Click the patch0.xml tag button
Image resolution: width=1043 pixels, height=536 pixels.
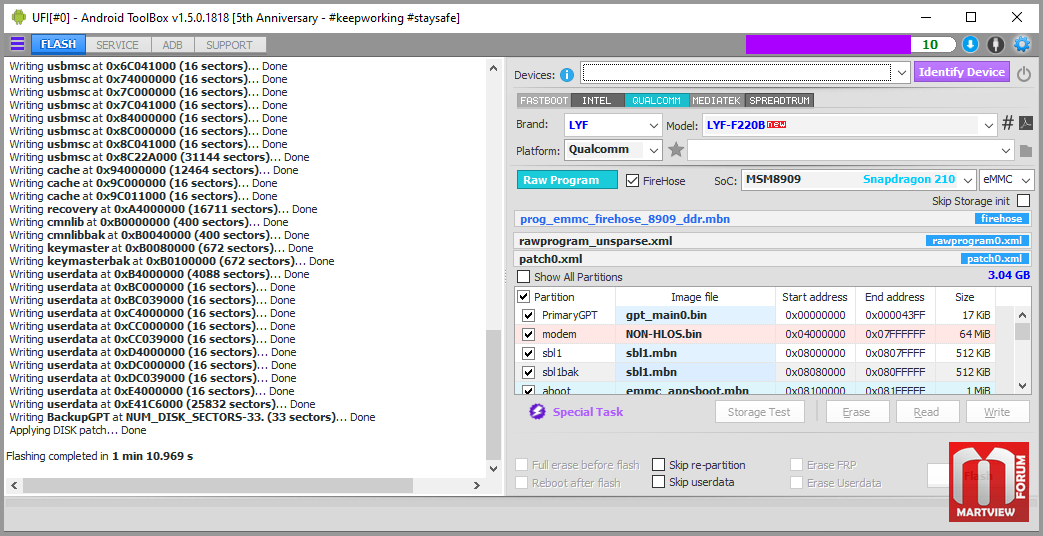[x=994, y=259]
